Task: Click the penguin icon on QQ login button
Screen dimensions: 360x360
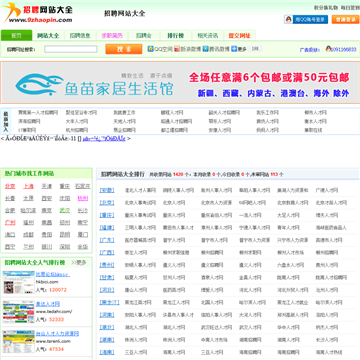Action: click(289, 19)
